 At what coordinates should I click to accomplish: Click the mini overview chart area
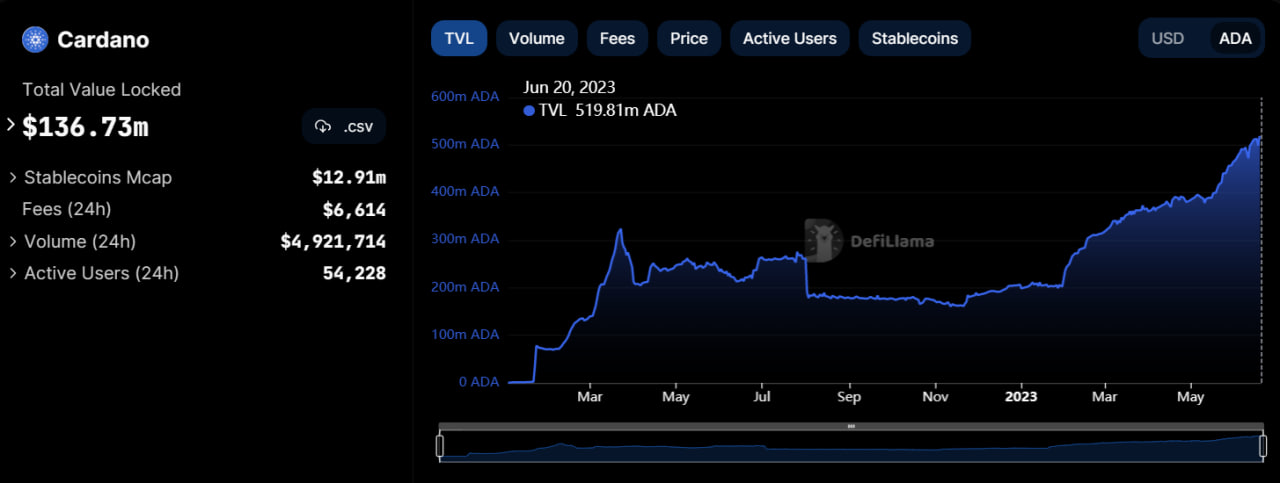tap(851, 447)
